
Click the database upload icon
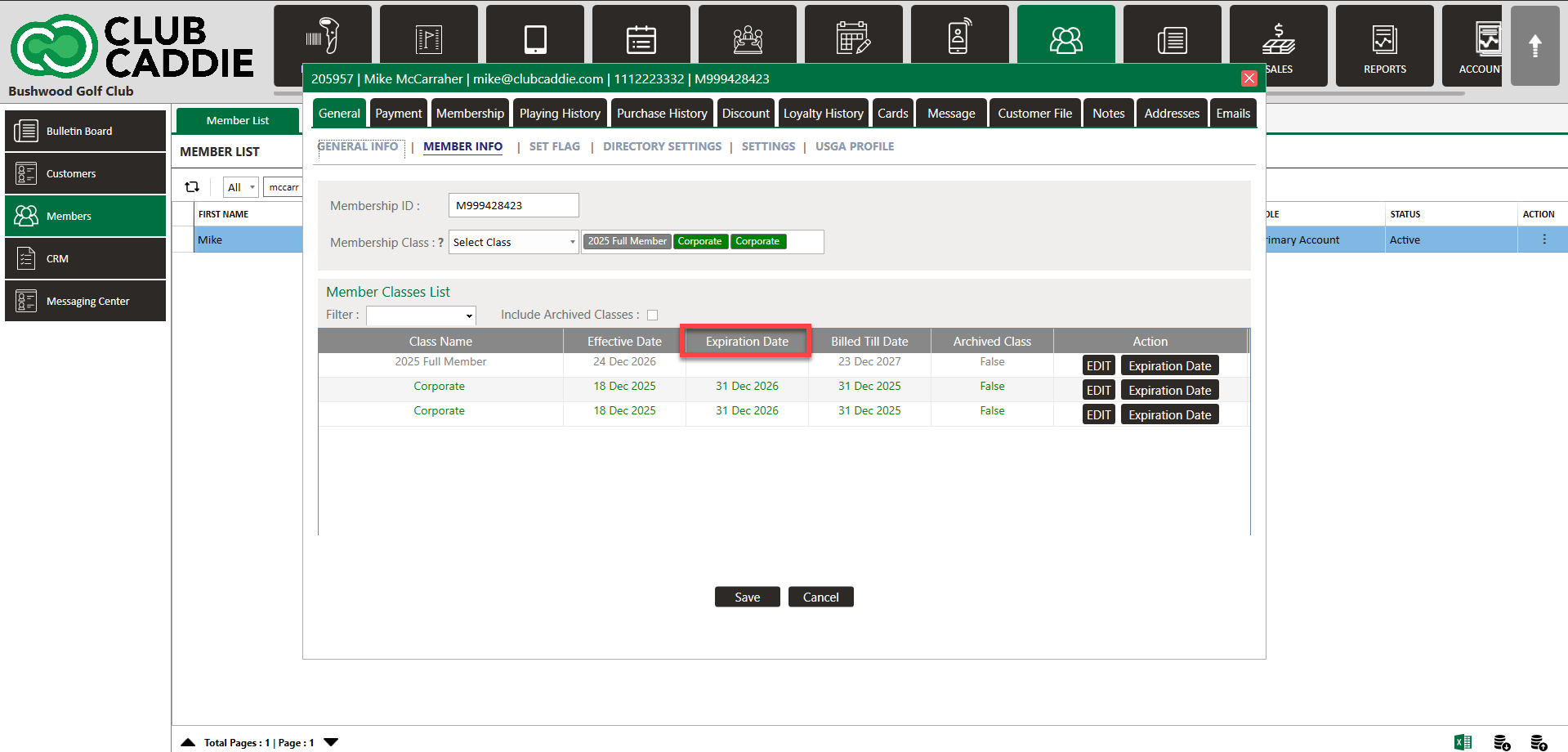(1539, 742)
